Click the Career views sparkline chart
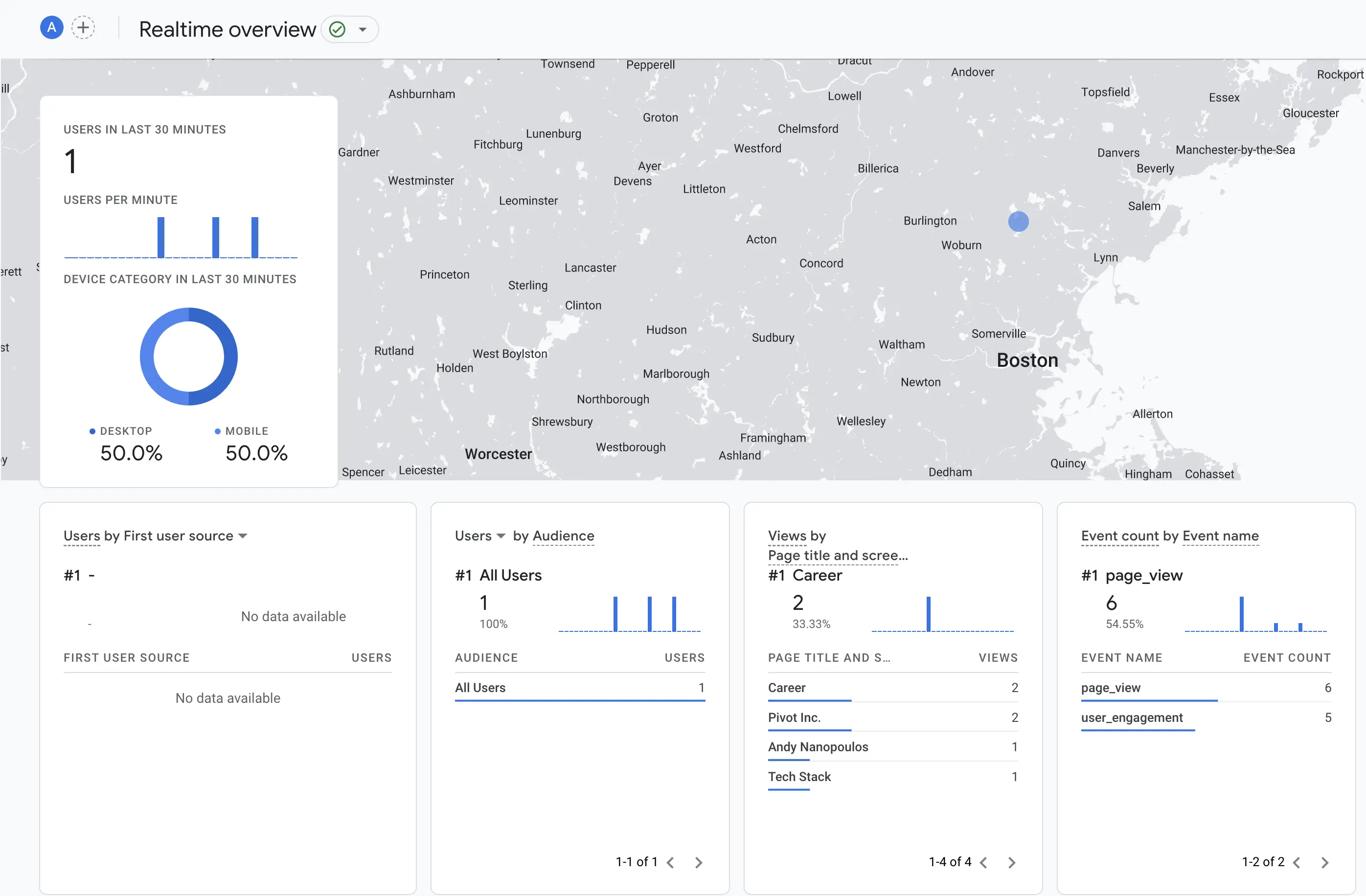This screenshot has width=1366, height=896. pyautogui.click(x=942, y=614)
